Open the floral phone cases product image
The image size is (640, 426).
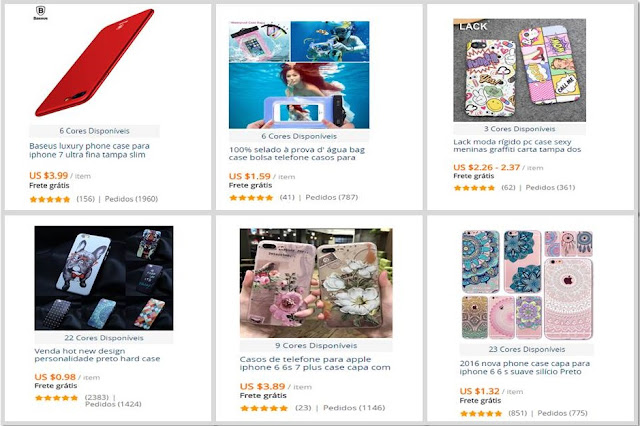[316, 283]
